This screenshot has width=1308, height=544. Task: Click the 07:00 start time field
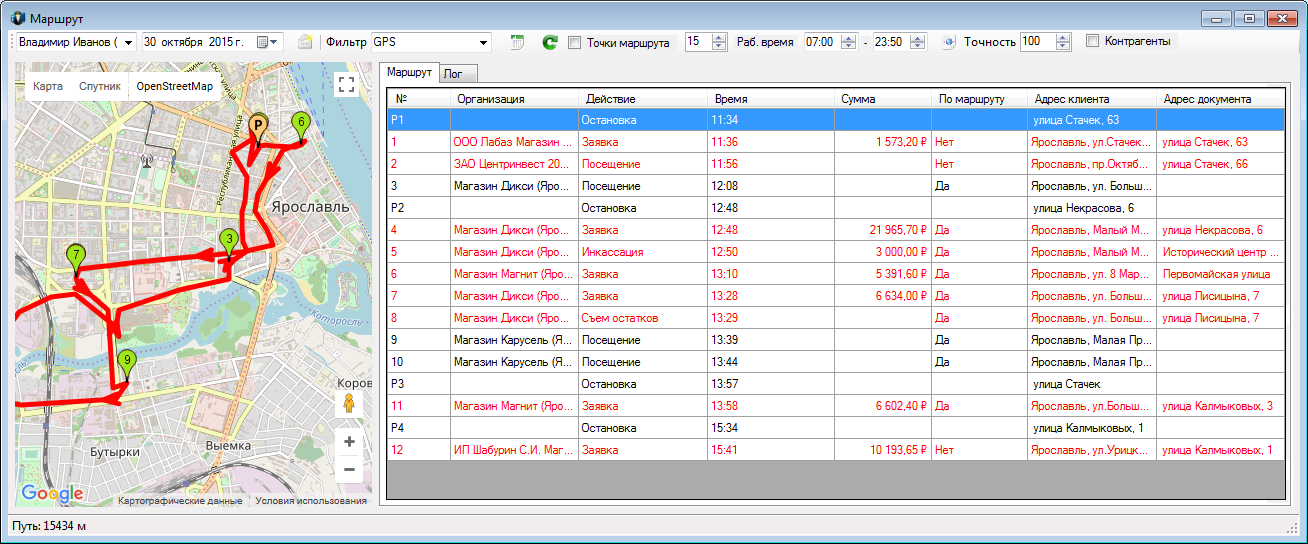coord(822,42)
